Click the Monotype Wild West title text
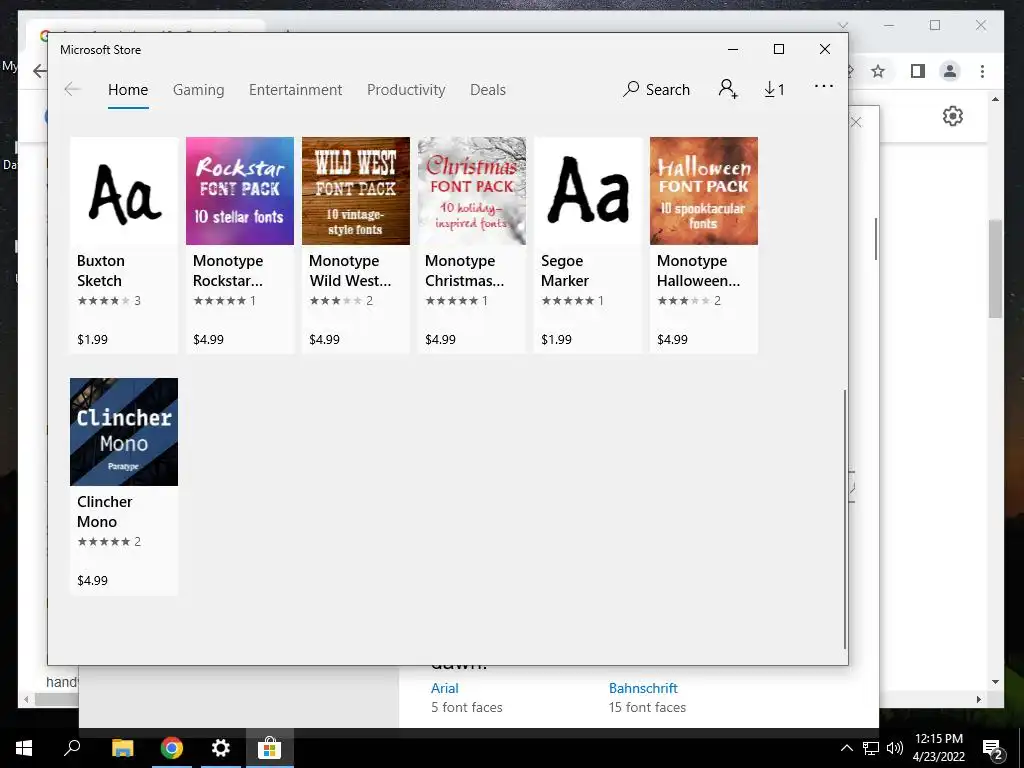Viewport: 1024px width, 768px height. pos(350,270)
